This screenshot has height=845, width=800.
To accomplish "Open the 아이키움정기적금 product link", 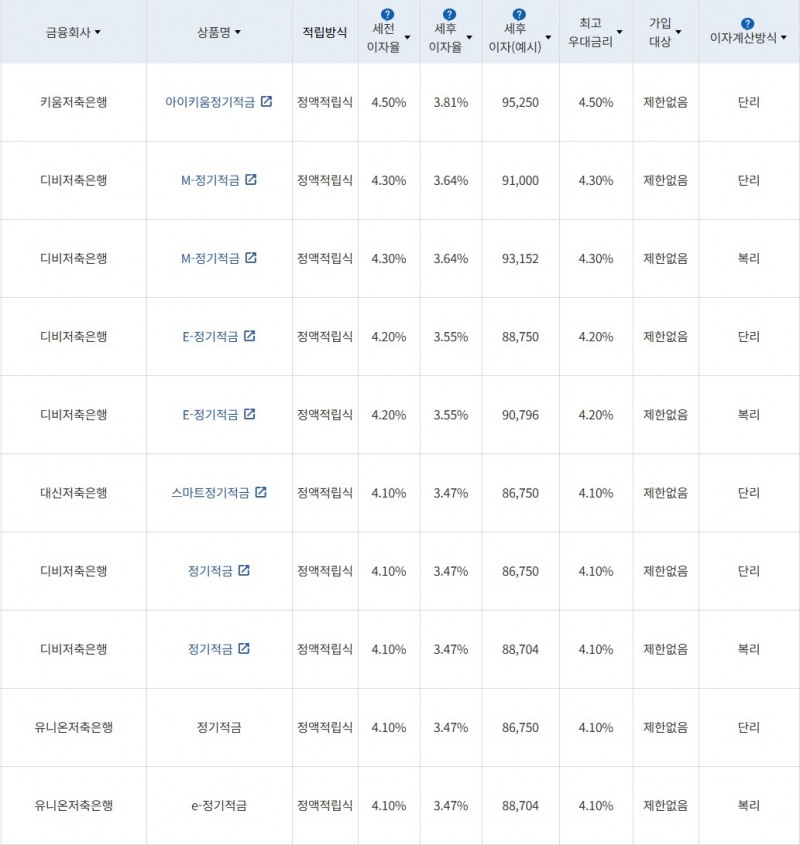I will [x=210, y=102].
